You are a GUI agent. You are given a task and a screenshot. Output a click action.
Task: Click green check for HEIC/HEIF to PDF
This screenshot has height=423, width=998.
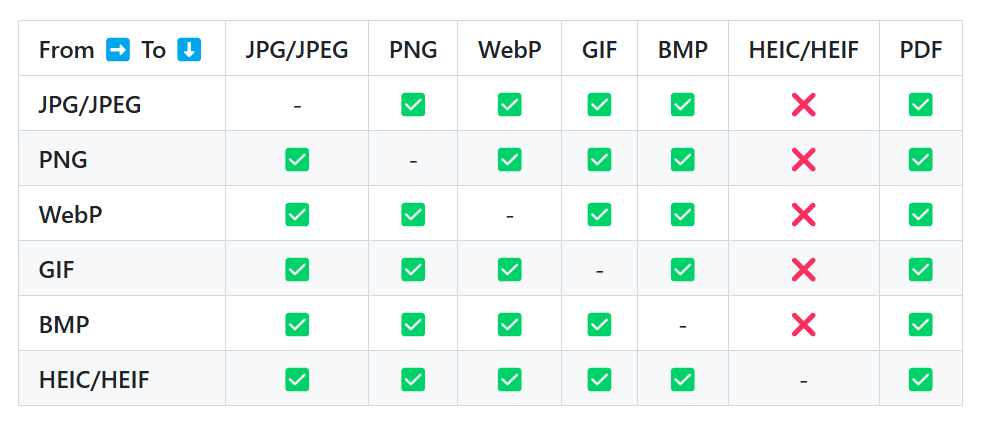pyautogui.click(x=920, y=379)
